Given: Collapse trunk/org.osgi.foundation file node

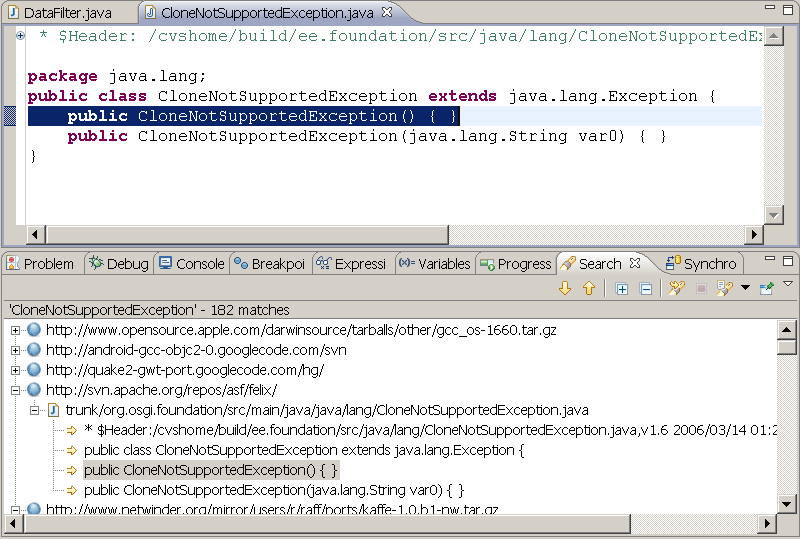Looking at the screenshot, I should pos(34,410).
